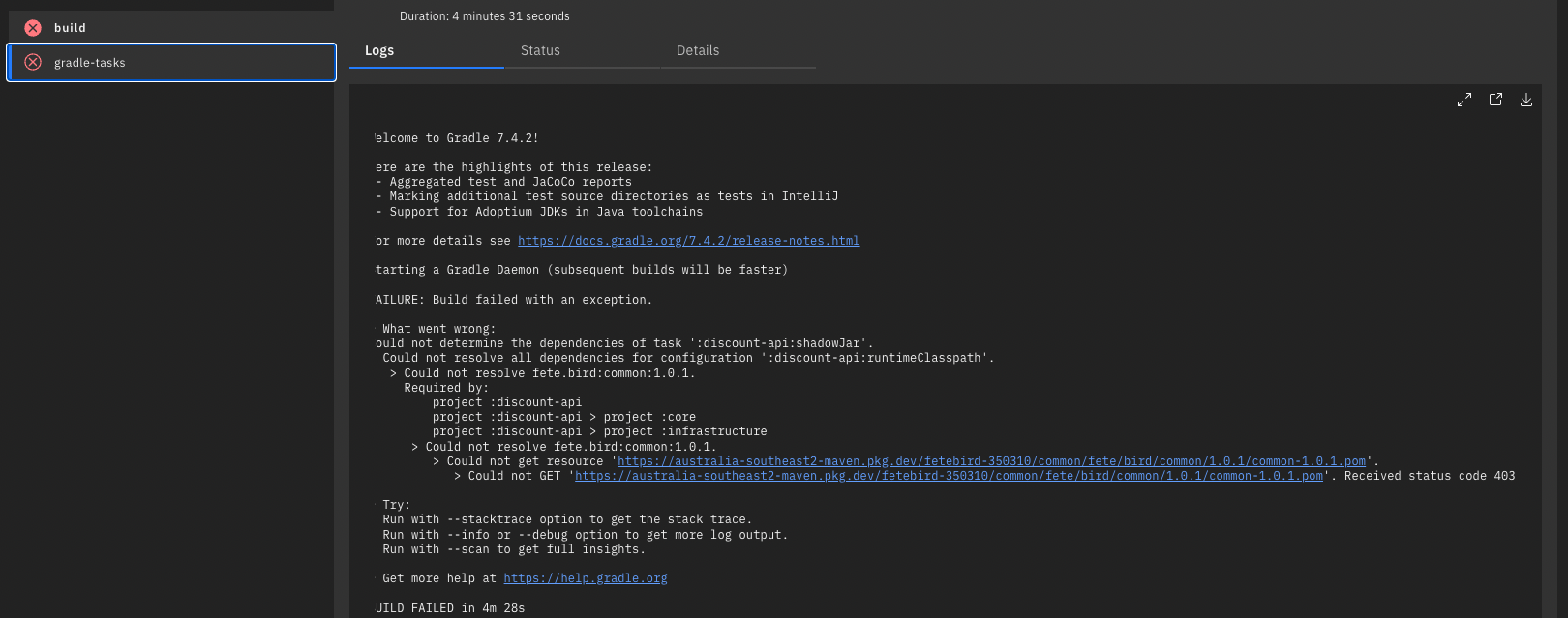1568x618 pixels.
Task: Click the Duration 4 minutes 31 seconds text
Action: [484, 16]
